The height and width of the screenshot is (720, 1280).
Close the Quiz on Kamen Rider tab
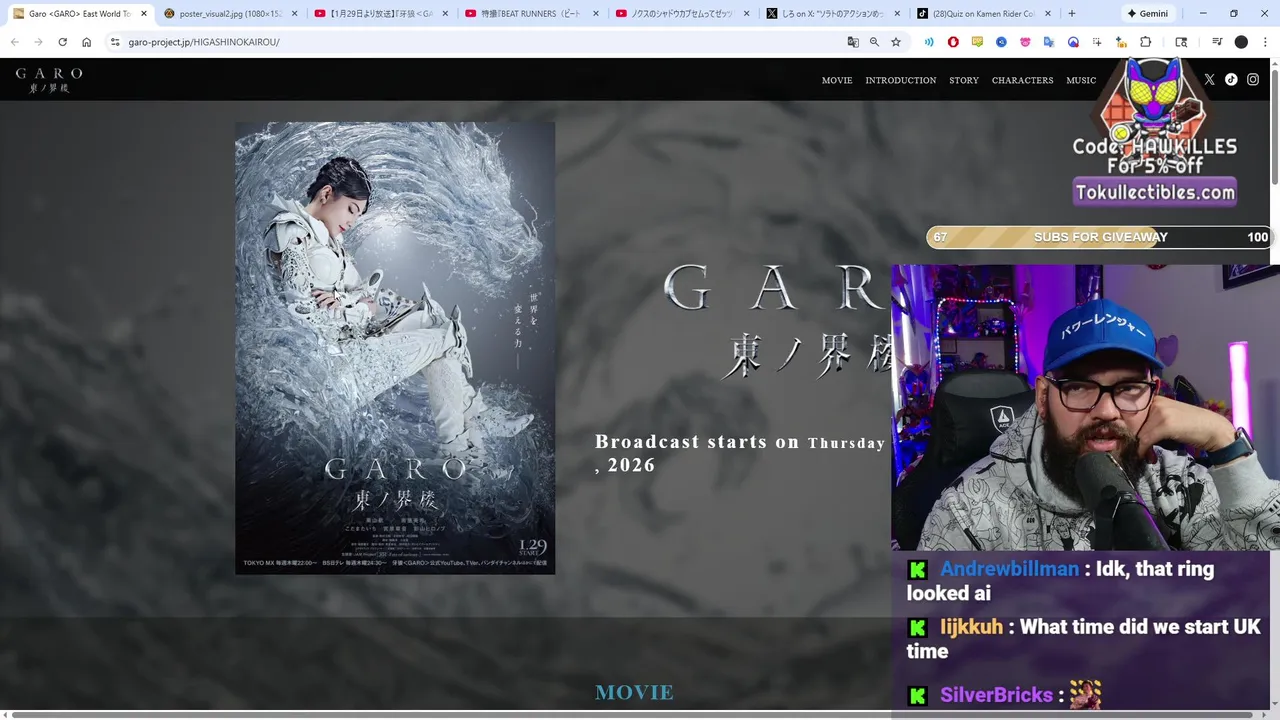click(x=1047, y=14)
